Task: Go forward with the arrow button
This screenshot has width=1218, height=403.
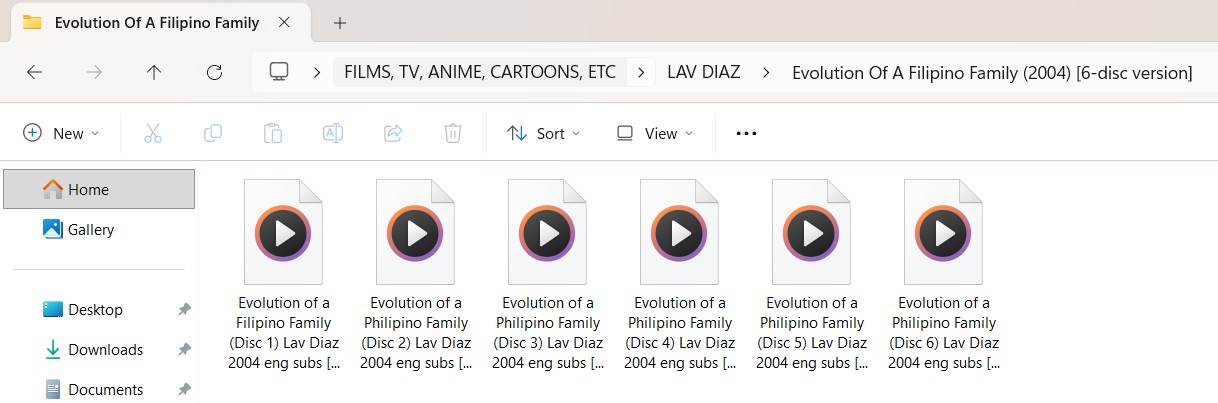Action: pyautogui.click(x=94, y=72)
